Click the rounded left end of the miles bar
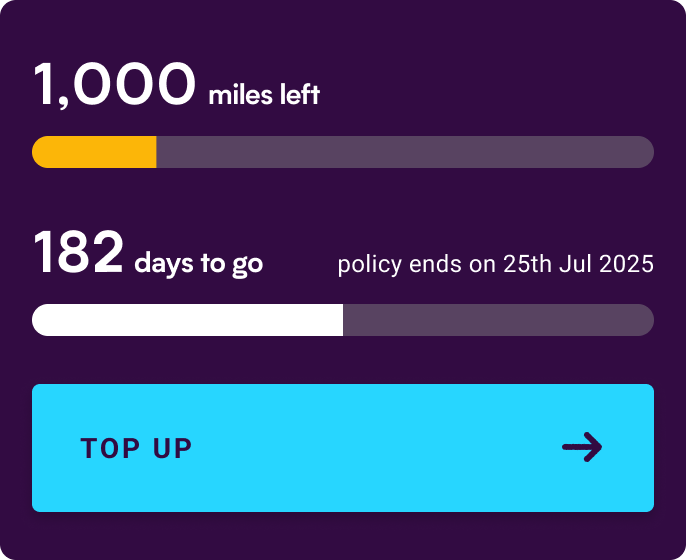This screenshot has width=686, height=560. point(39,152)
